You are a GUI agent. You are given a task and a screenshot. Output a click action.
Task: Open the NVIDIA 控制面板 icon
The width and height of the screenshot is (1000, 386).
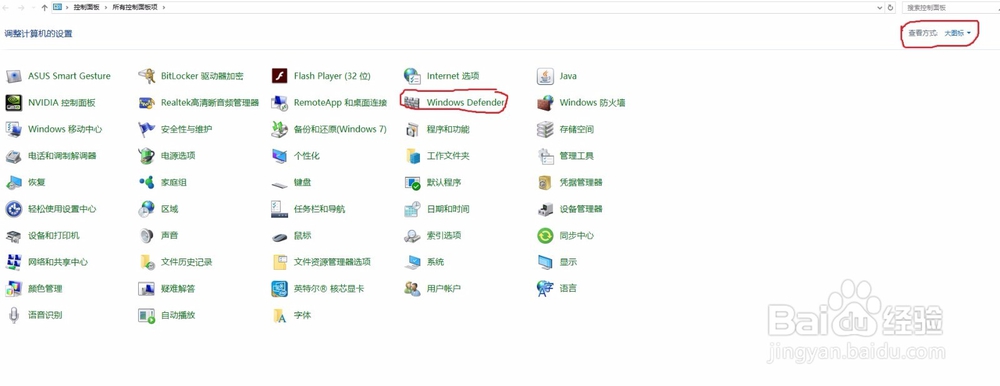[13, 103]
